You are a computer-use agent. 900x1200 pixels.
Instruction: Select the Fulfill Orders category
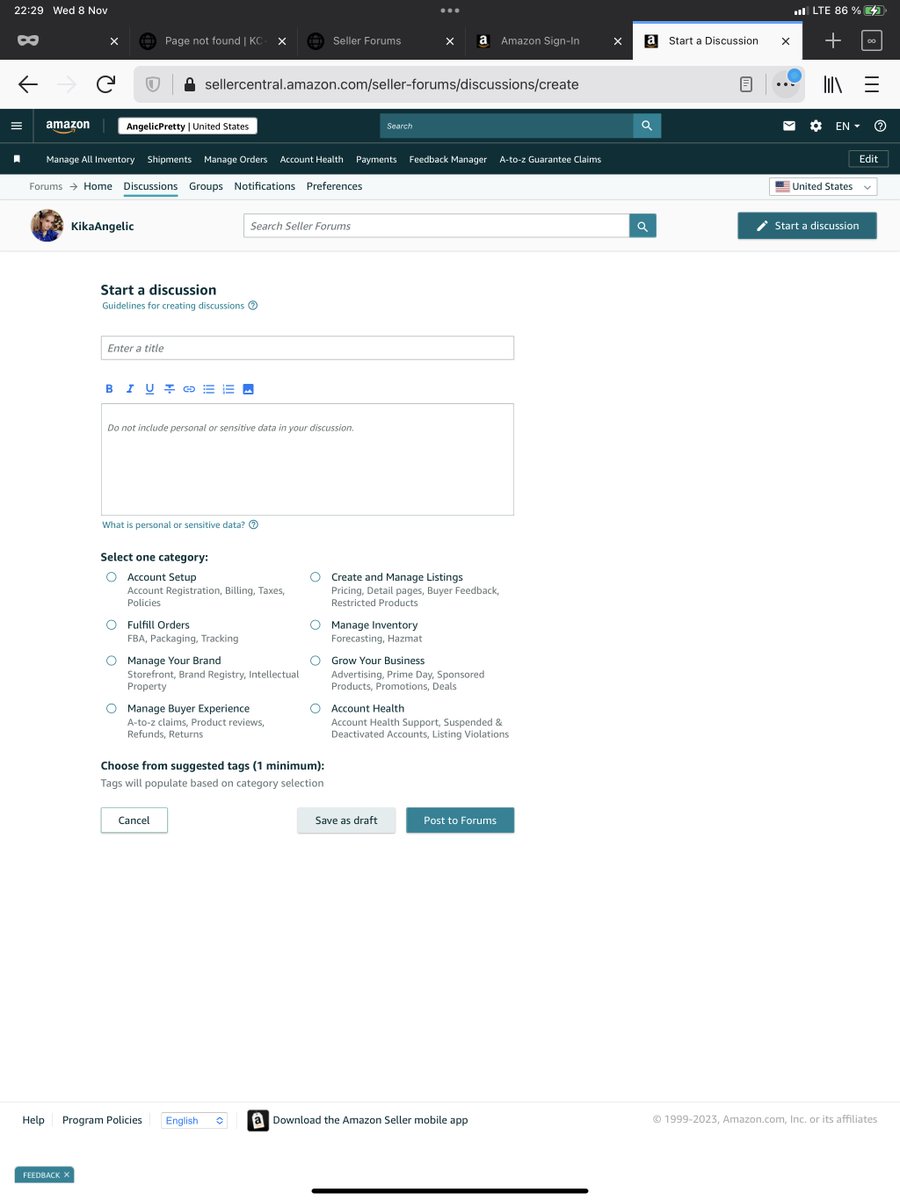point(111,625)
